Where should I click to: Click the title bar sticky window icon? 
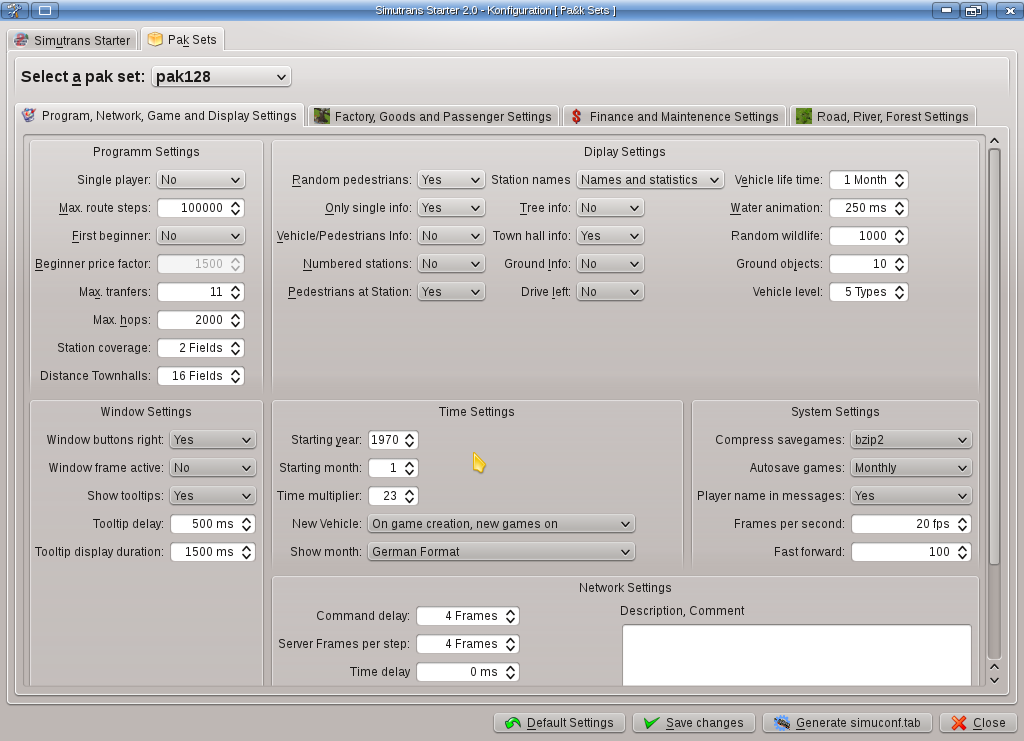44,10
